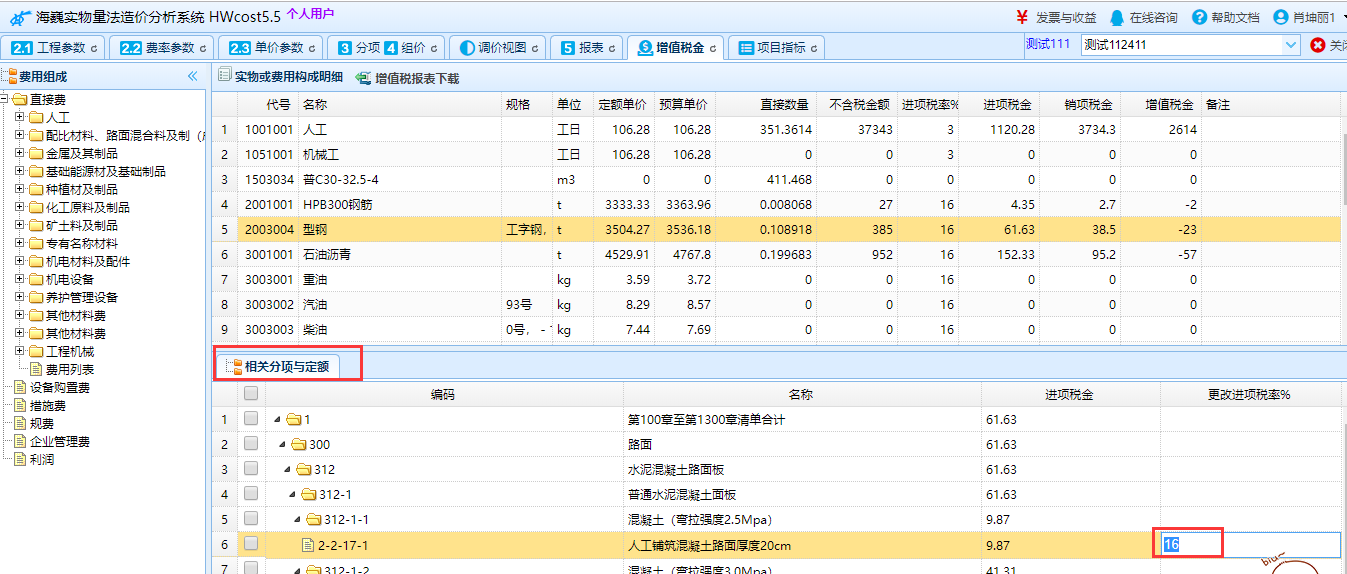Click the file icon of 2-2-17-1
The height and width of the screenshot is (574, 1347).
pyautogui.click(x=308, y=545)
